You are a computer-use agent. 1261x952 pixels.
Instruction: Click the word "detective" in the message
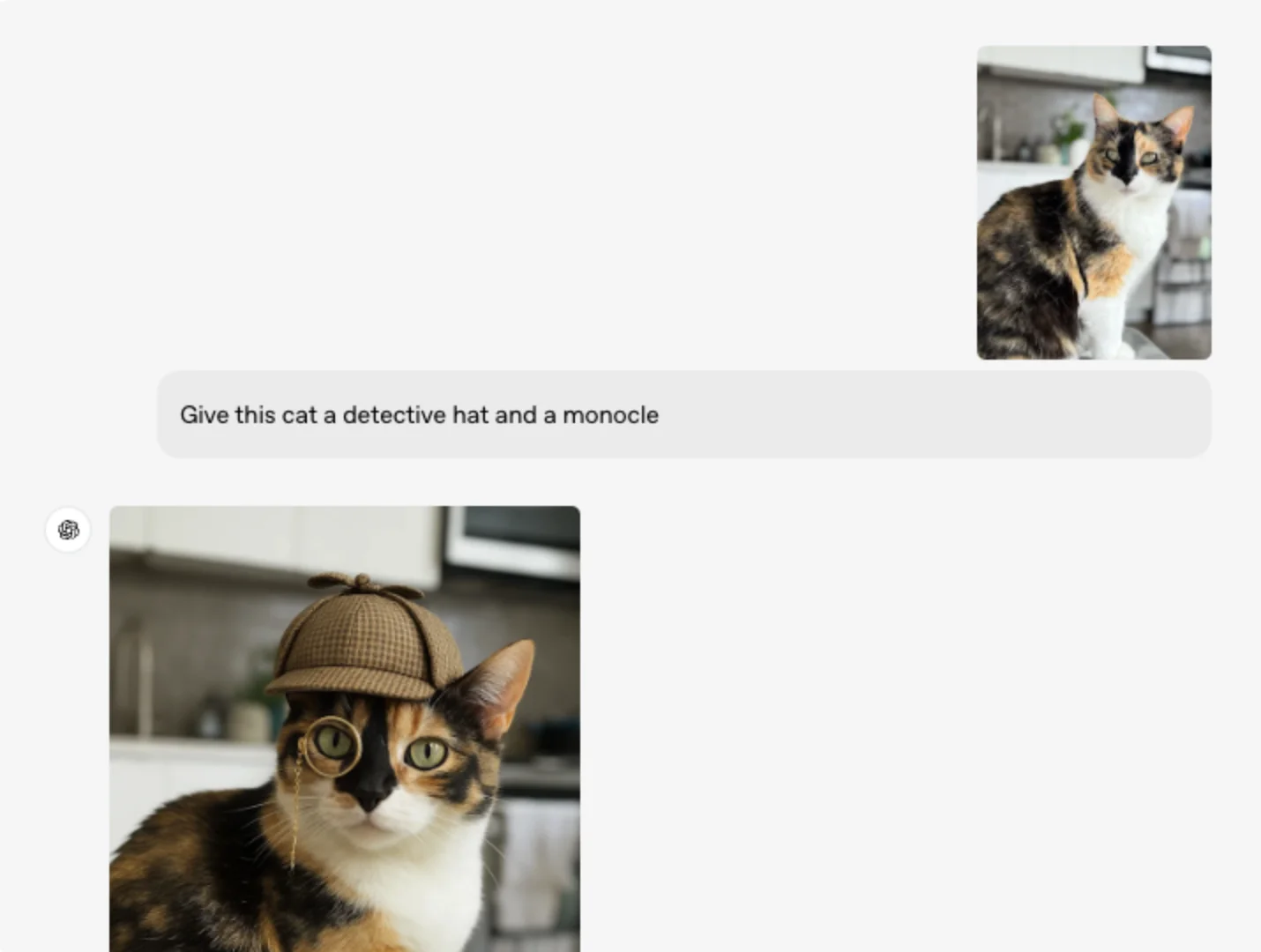click(x=393, y=415)
